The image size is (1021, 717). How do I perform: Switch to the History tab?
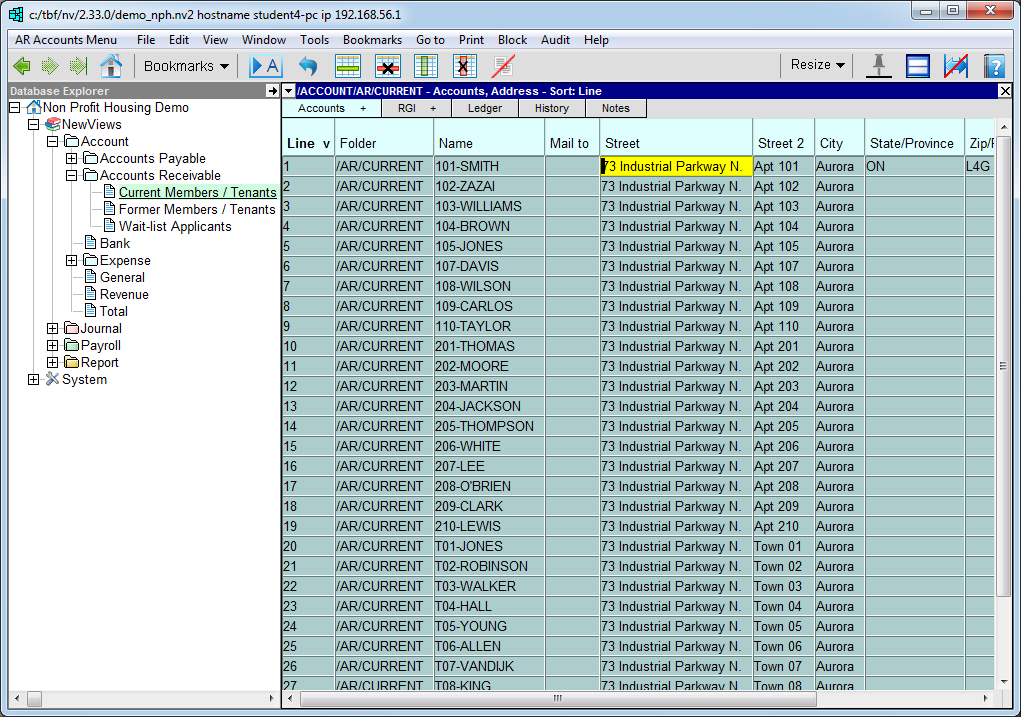551,108
